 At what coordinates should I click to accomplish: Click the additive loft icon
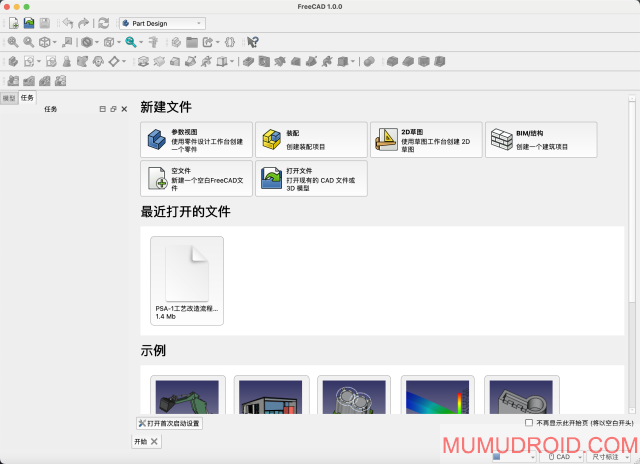(175, 62)
